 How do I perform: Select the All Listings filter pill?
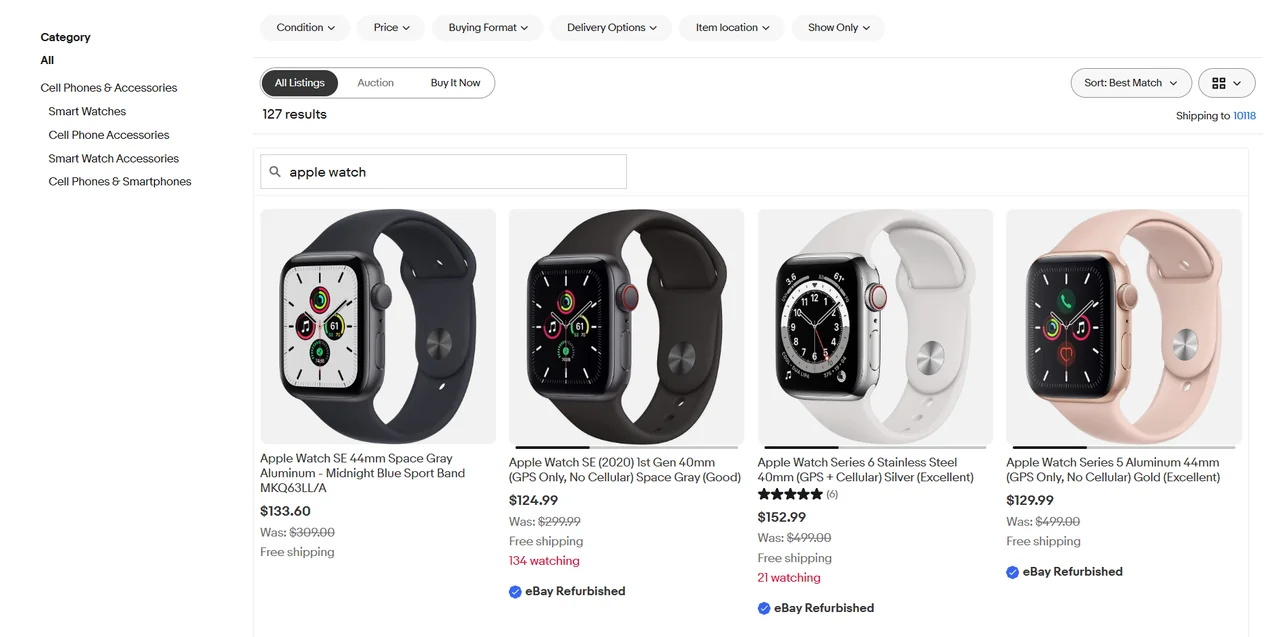pyautogui.click(x=299, y=83)
